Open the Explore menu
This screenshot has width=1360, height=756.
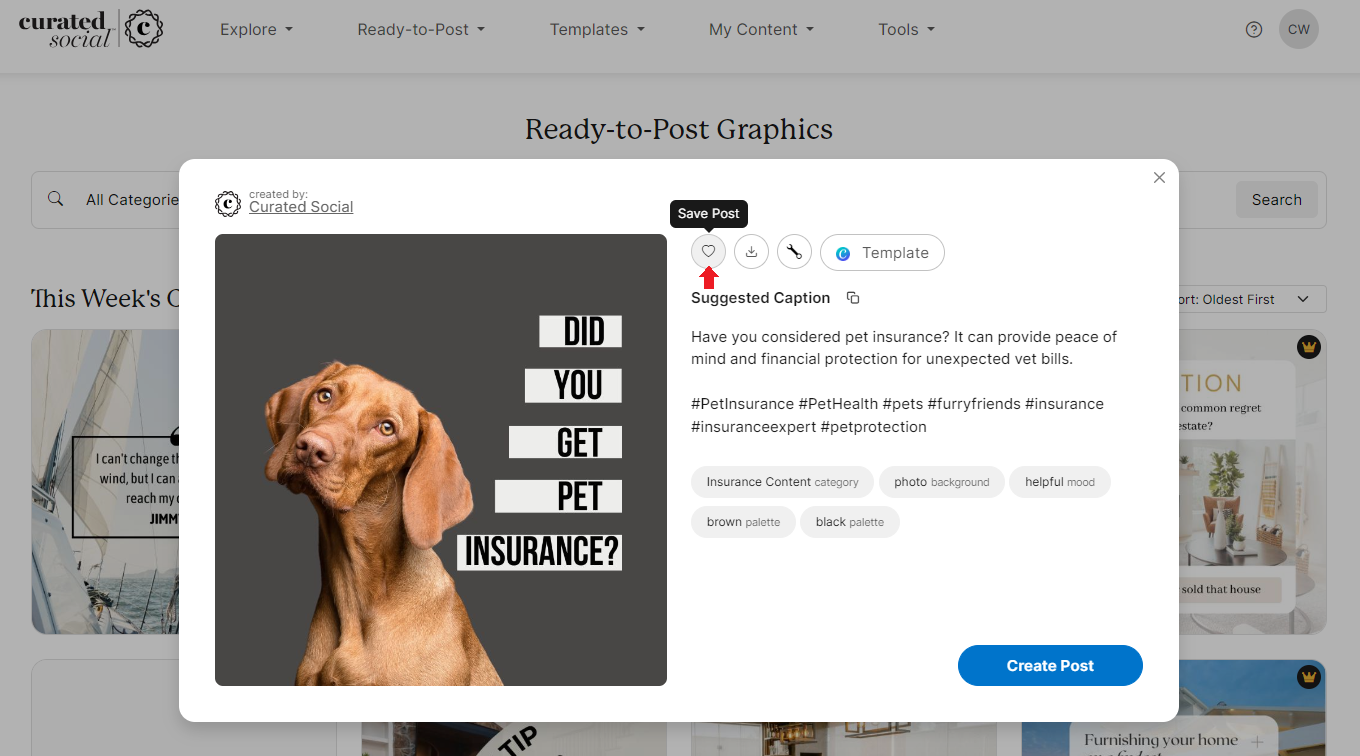click(257, 30)
